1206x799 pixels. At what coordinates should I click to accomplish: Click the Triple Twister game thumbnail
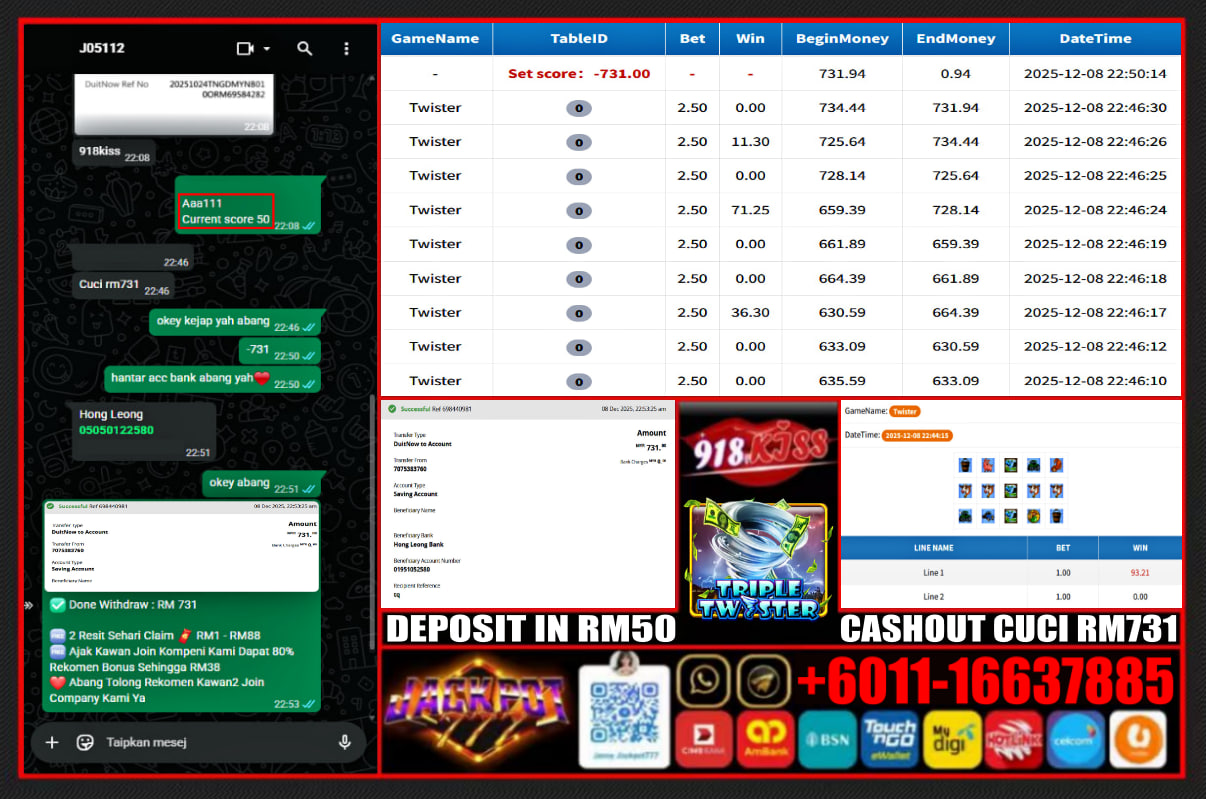pyautogui.click(x=757, y=558)
